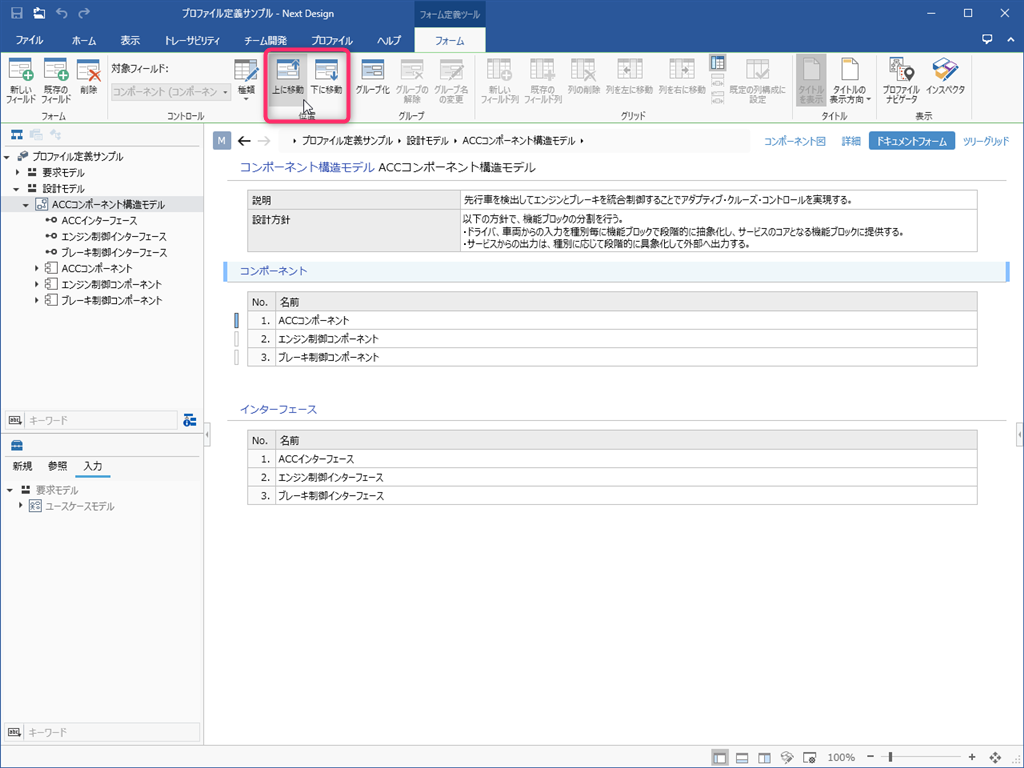Open the プロファイル ribbon tab
This screenshot has width=1024, height=768.
(331, 40)
